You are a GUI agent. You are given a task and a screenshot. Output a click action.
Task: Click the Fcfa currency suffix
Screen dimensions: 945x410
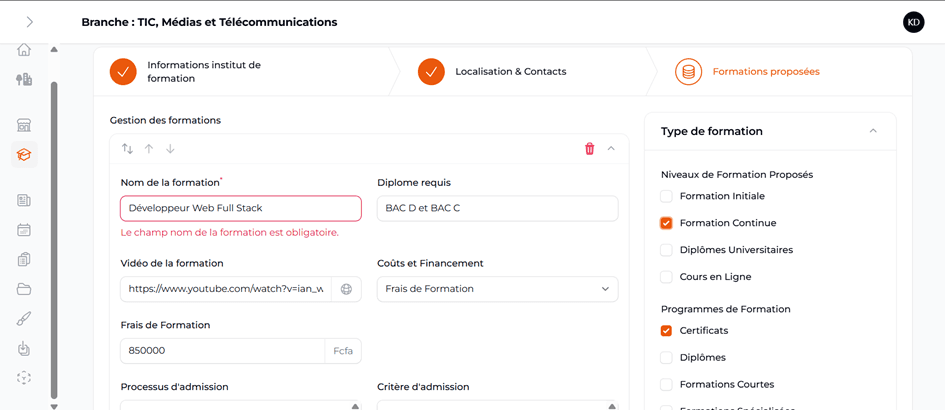point(344,351)
